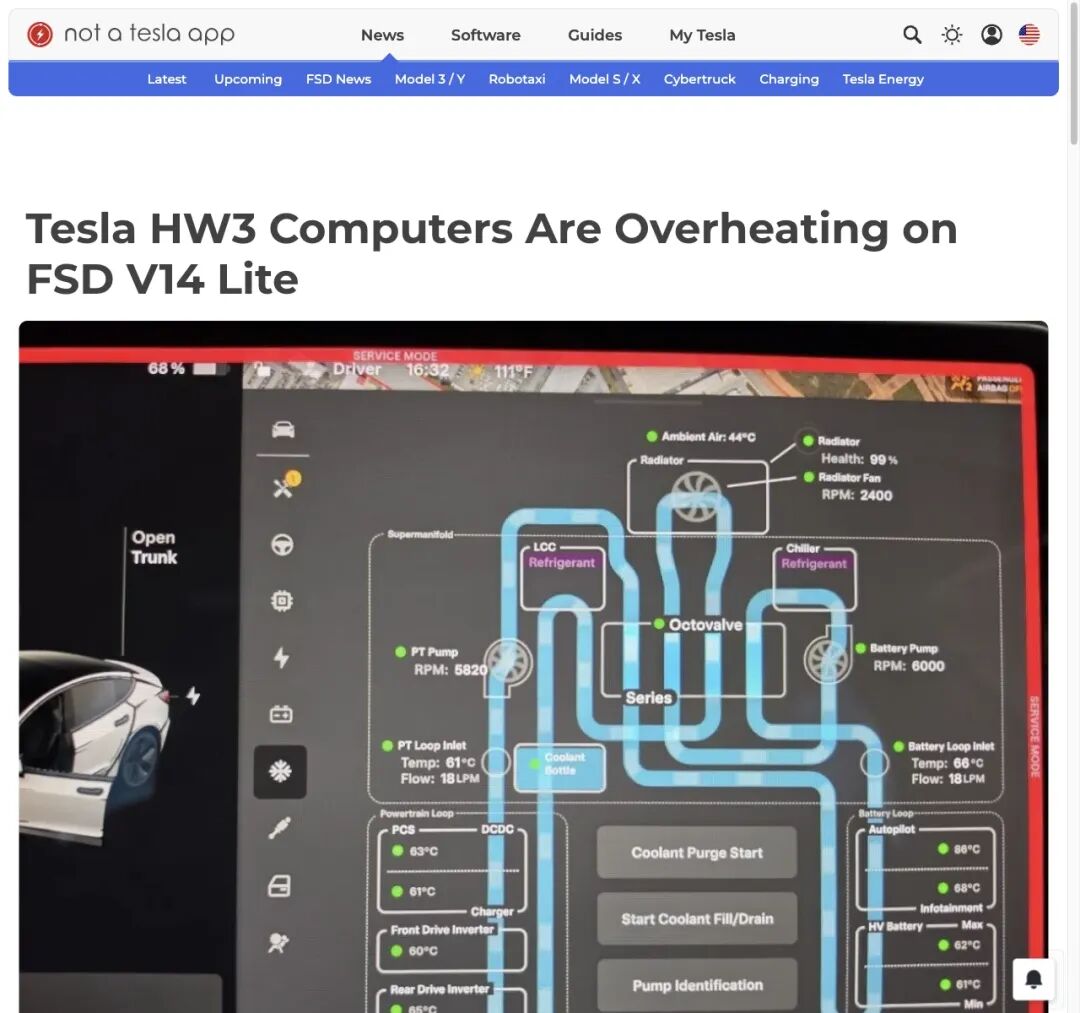The height and width of the screenshot is (1013, 1080).
Task: Go to the Upcoming tab
Action: [248, 79]
